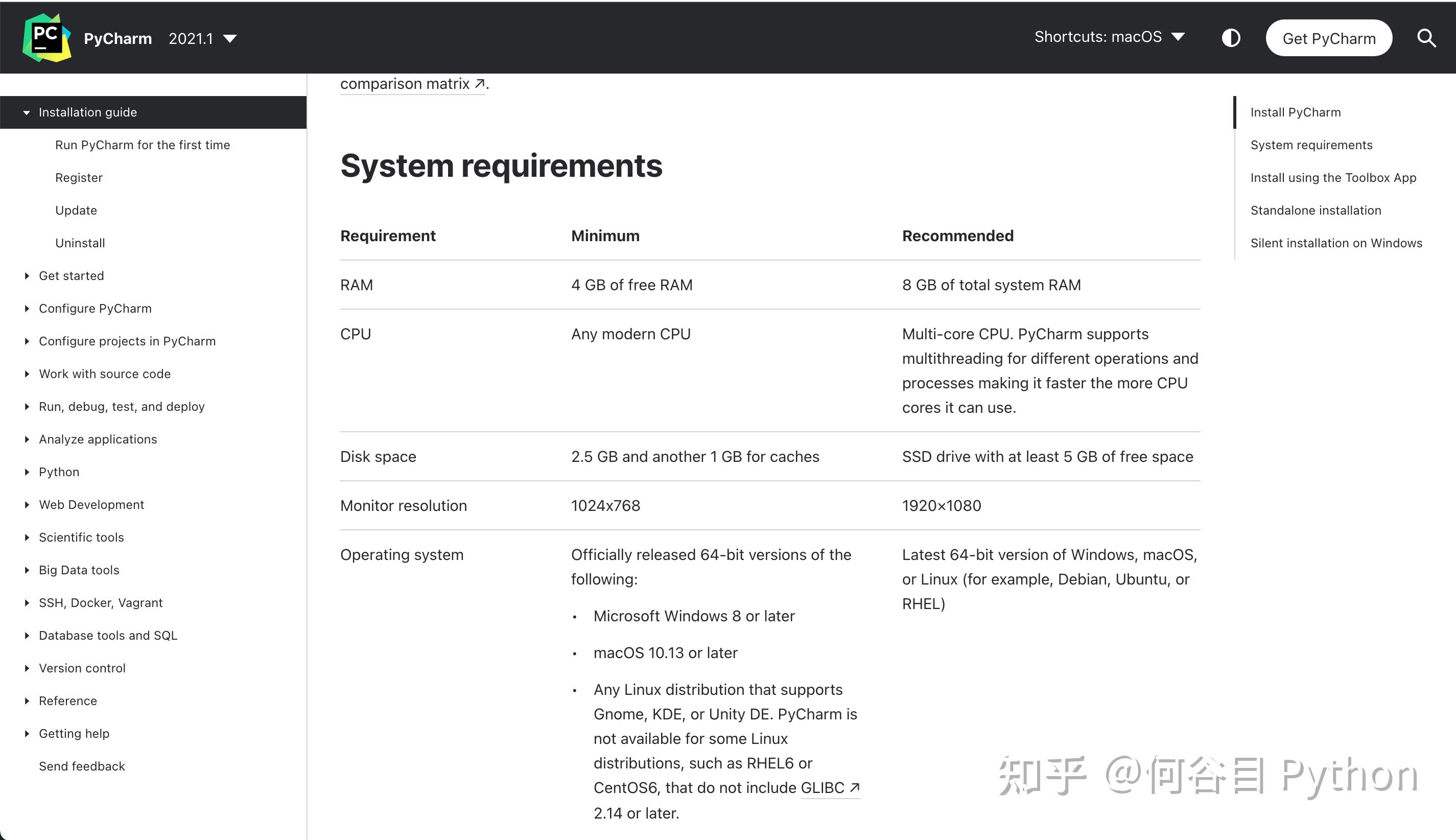Select the Uninstall sidebar item
This screenshot has height=840, width=1456.
tap(80, 243)
